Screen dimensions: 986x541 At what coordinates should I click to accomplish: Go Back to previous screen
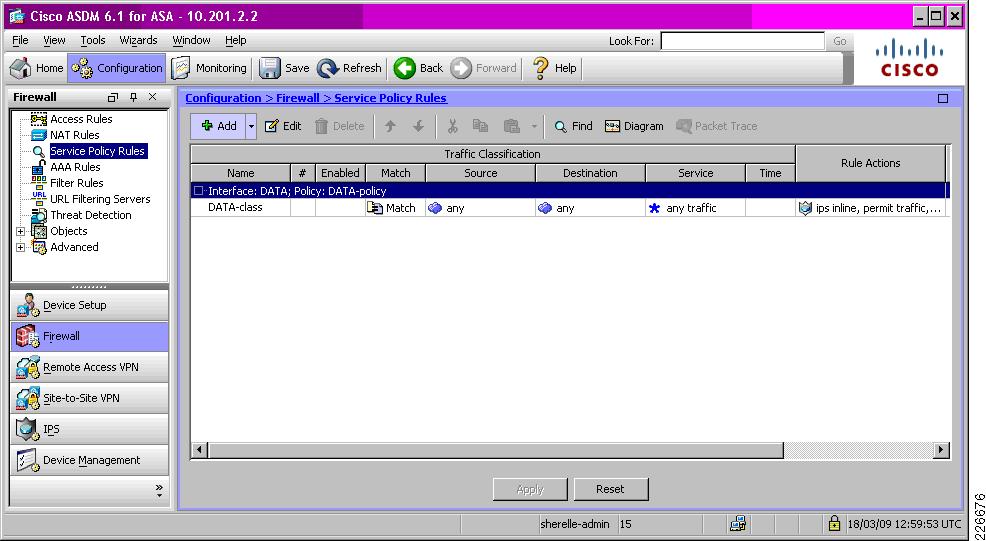point(419,68)
